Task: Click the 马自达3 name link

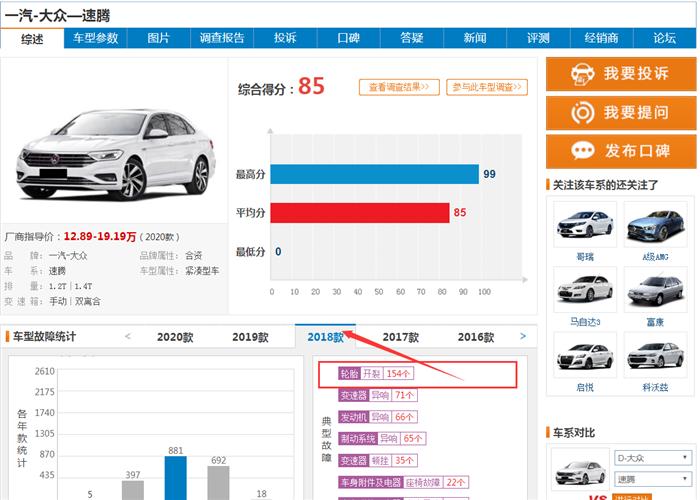Action: (x=585, y=322)
